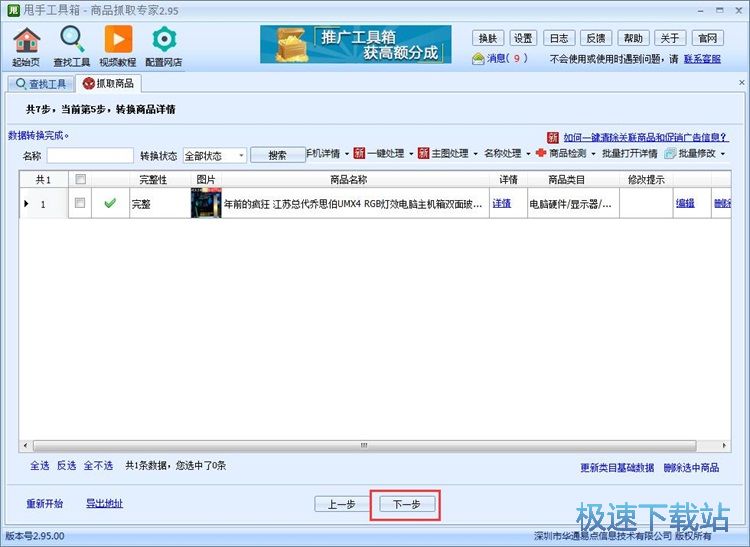This screenshot has height=547, width=750.
Task: Click the scrollbar right arrow
Action: click(x=724, y=446)
